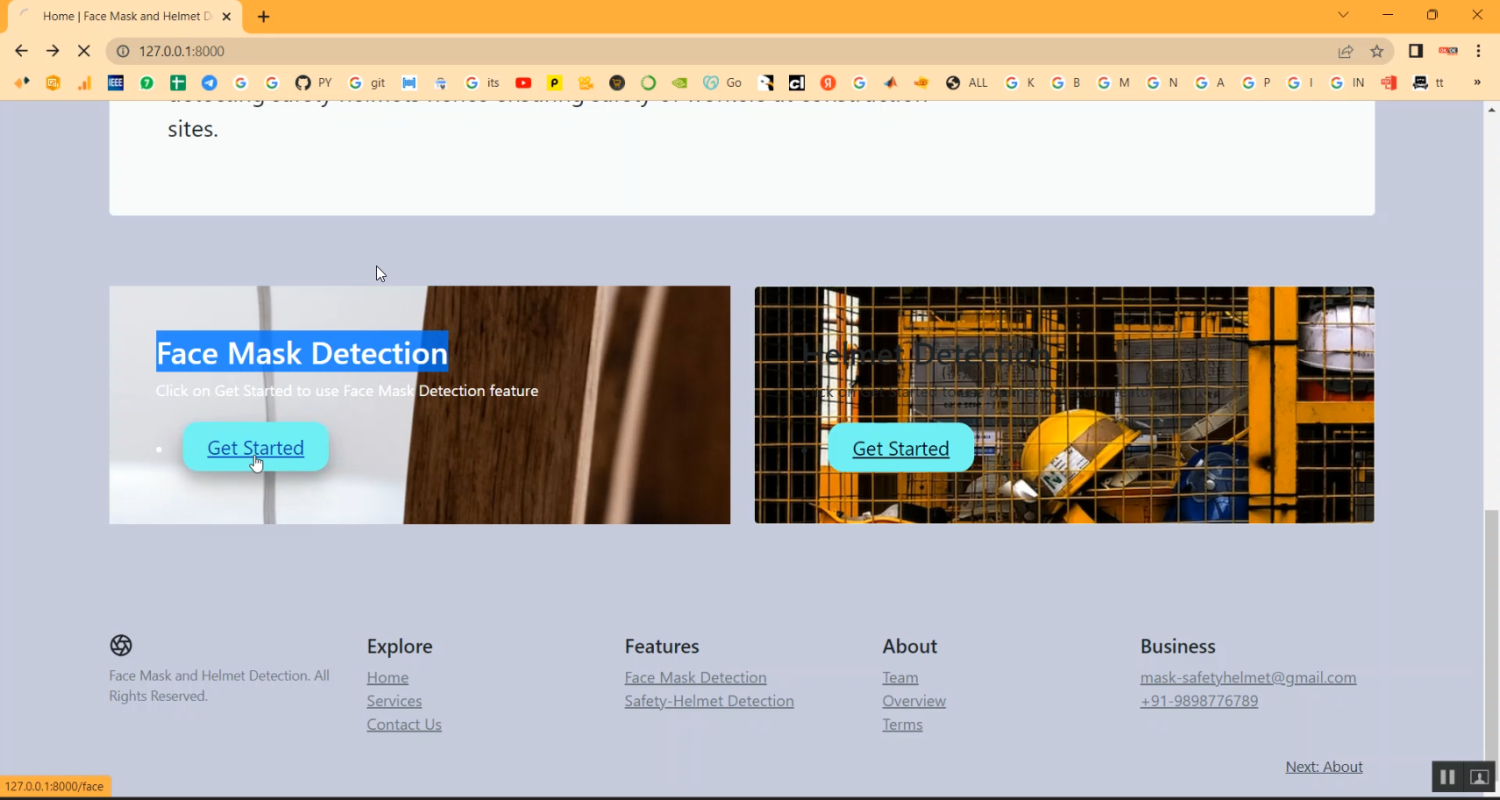Screen dimensions: 1500x800
Task: Open the tab search dropdown arrow
Action: [x=1343, y=15]
